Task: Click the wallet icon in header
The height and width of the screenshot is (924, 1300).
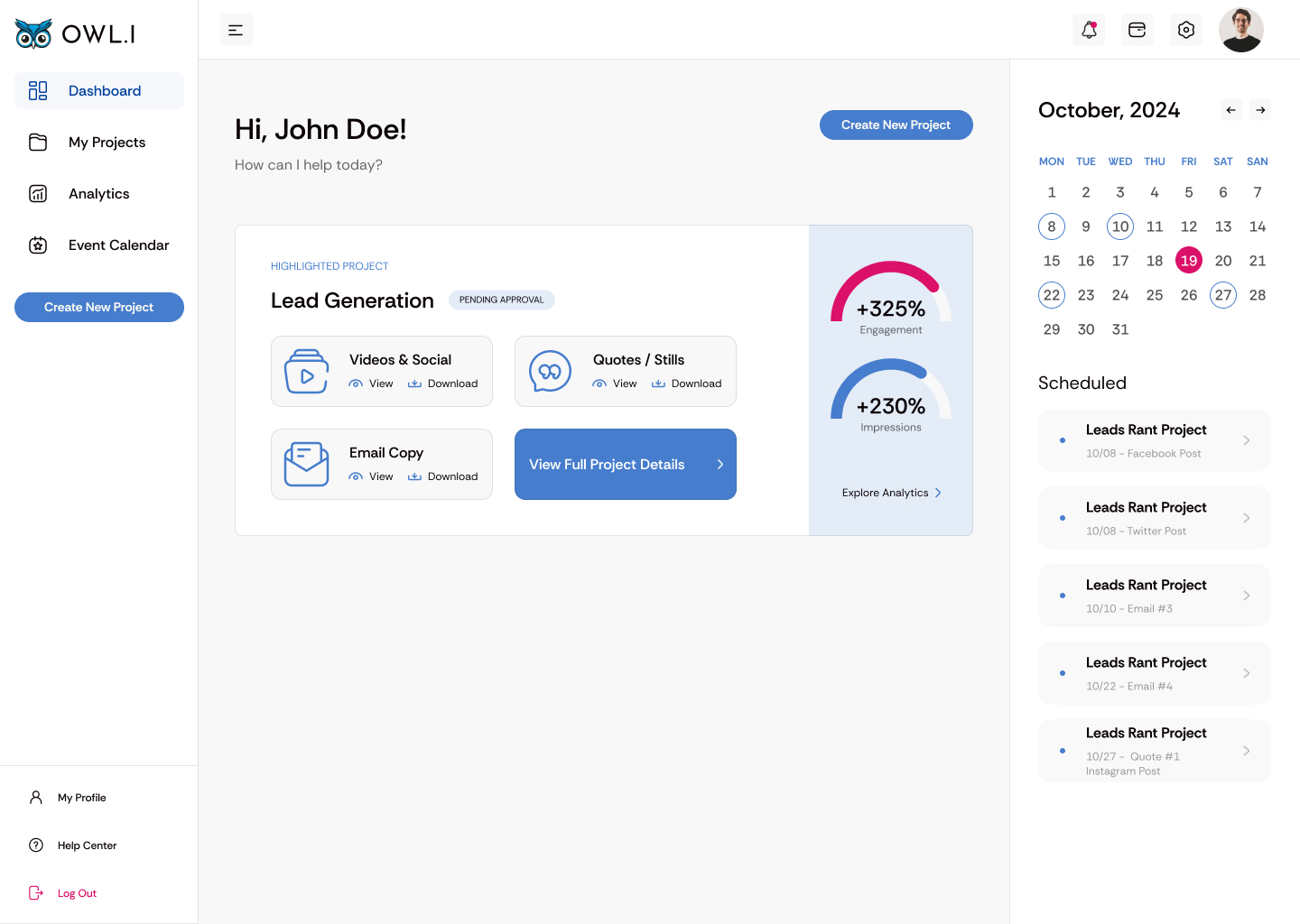Action: click(1137, 30)
